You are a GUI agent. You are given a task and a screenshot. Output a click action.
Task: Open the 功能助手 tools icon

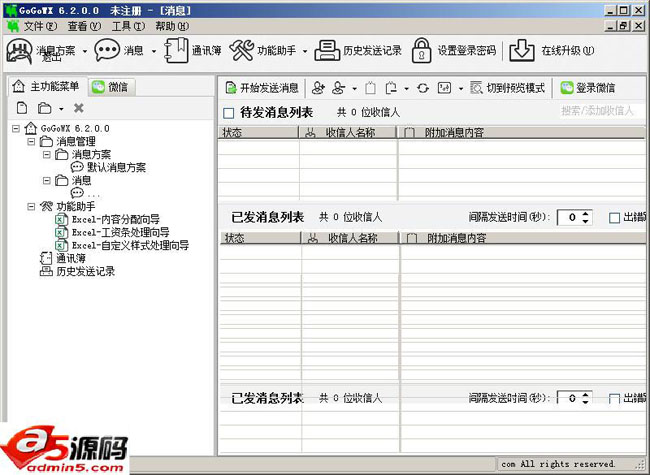pos(242,50)
